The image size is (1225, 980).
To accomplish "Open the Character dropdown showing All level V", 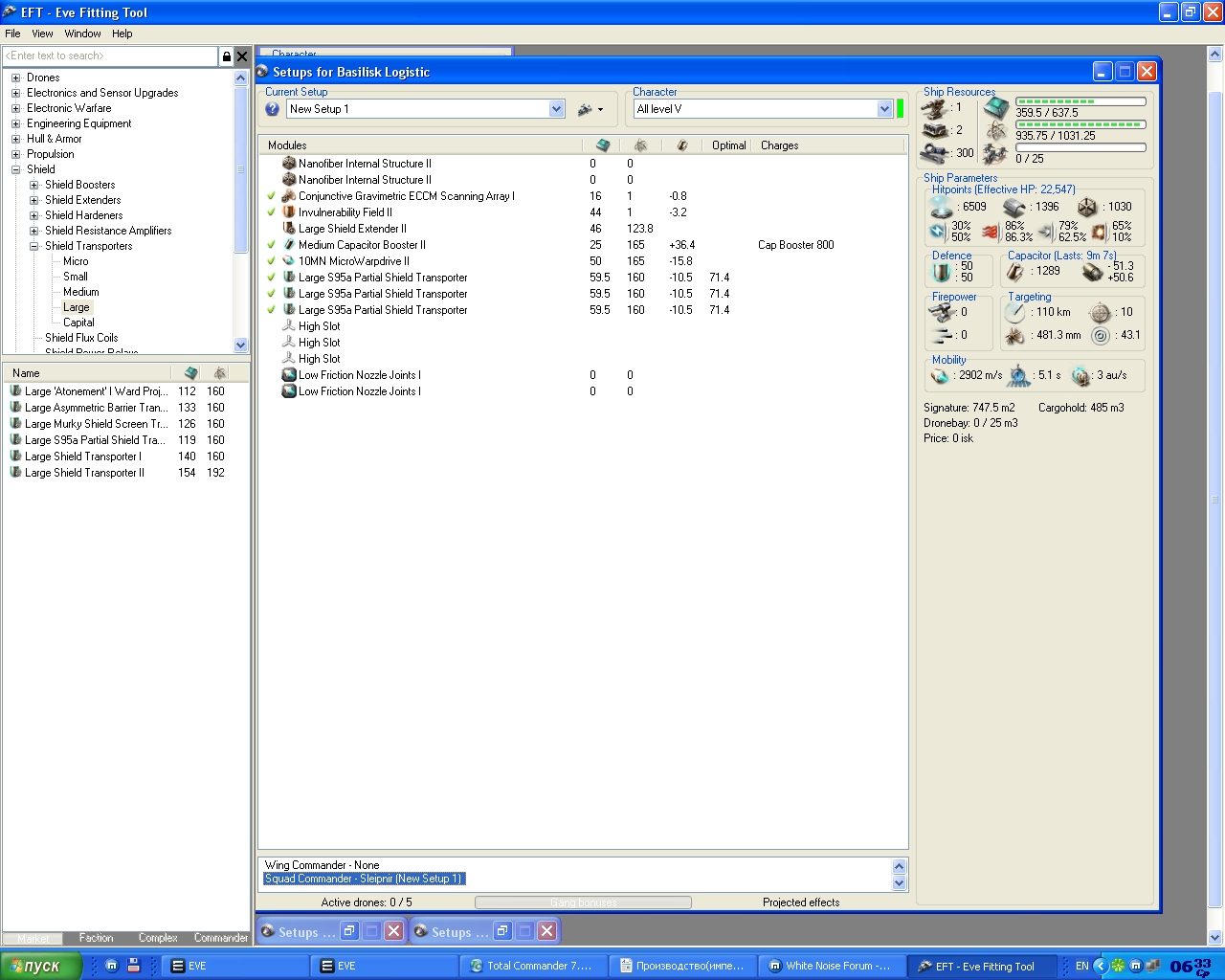I will [x=884, y=109].
